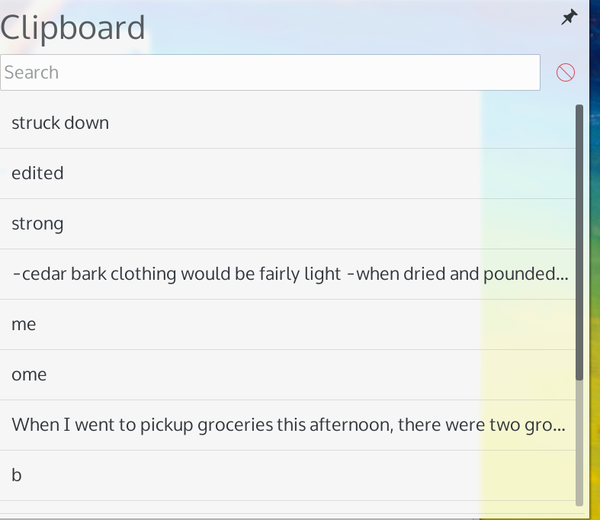Pick the single letter 'b' entry

(287, 476)
